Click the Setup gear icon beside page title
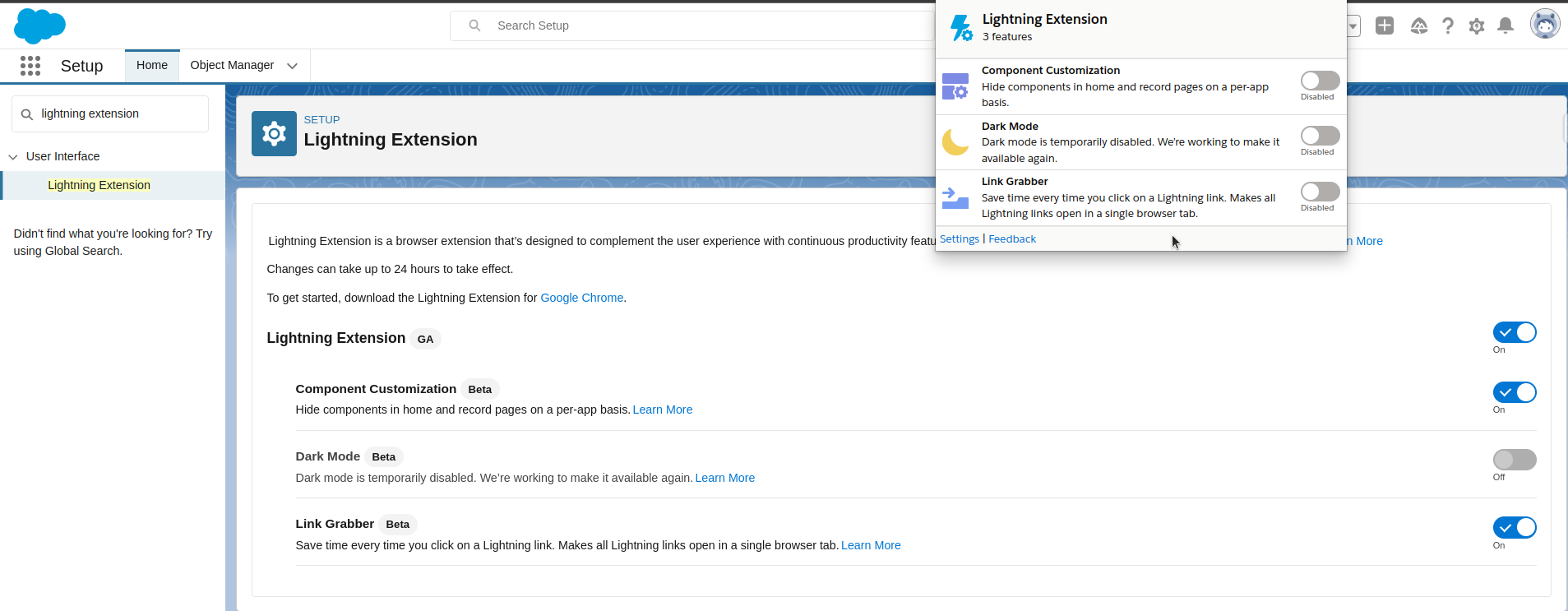 pyautogui.click(x=274, y=133)
